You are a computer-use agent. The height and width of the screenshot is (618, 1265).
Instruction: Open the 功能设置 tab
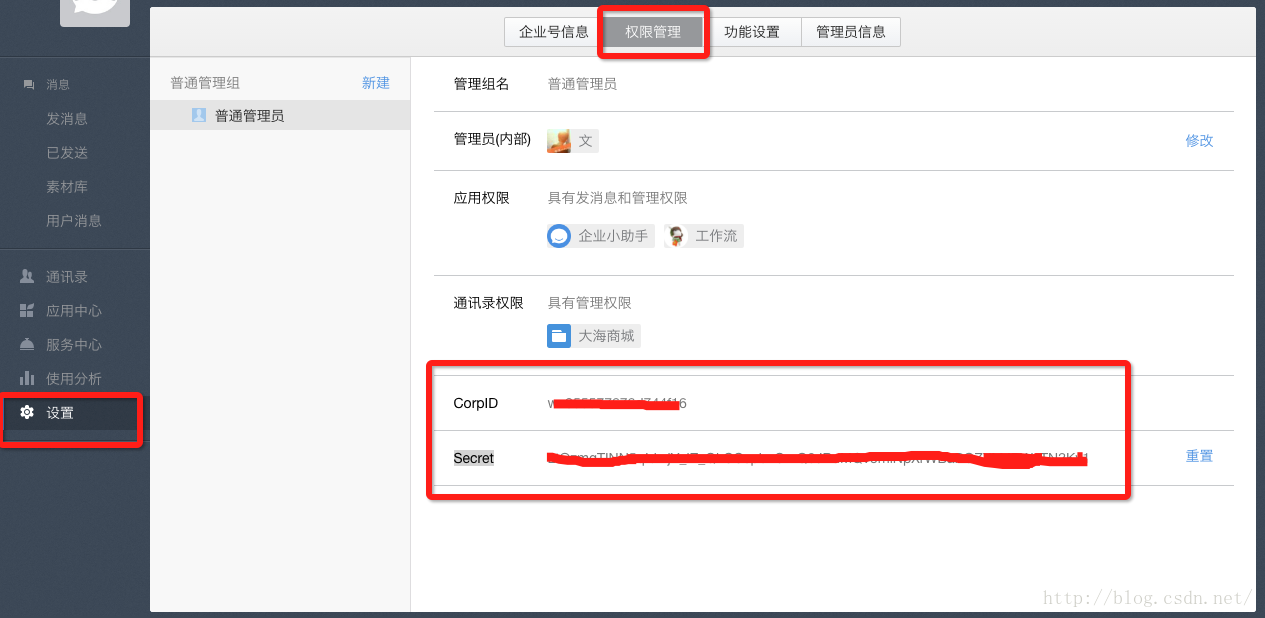752,32
